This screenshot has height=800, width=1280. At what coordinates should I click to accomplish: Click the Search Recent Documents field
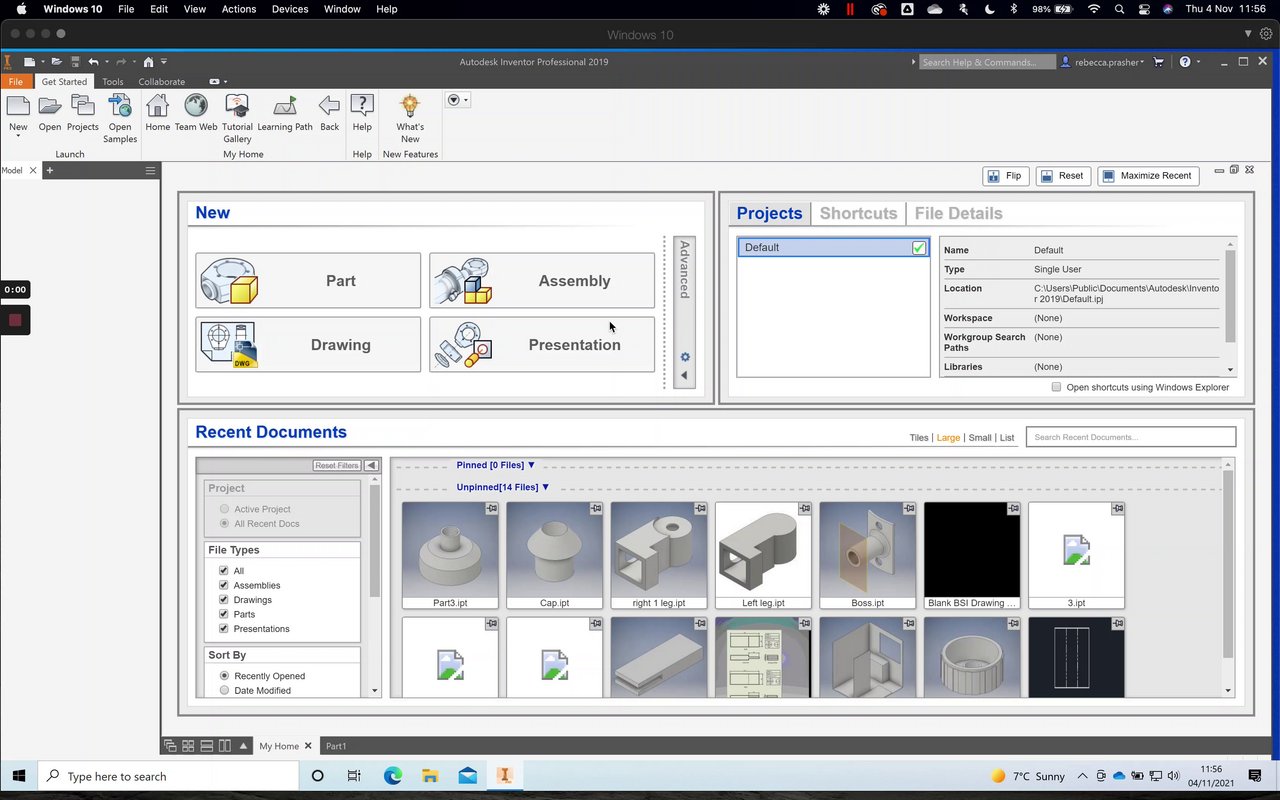[1130, 437]
